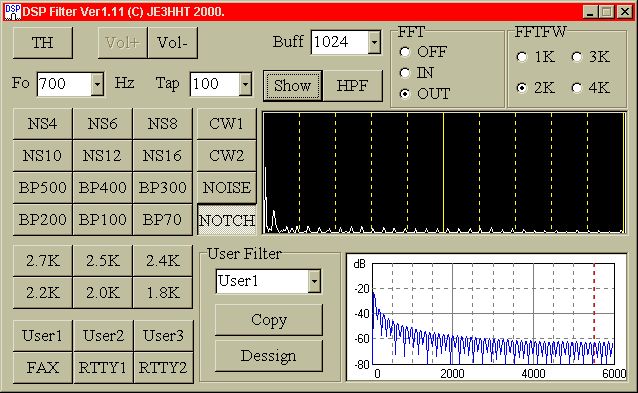Image resolution: width=638 pixels, height=393 pixels.
Task: Choose the BP70 bandpass filter
Action: coord(162,220)
